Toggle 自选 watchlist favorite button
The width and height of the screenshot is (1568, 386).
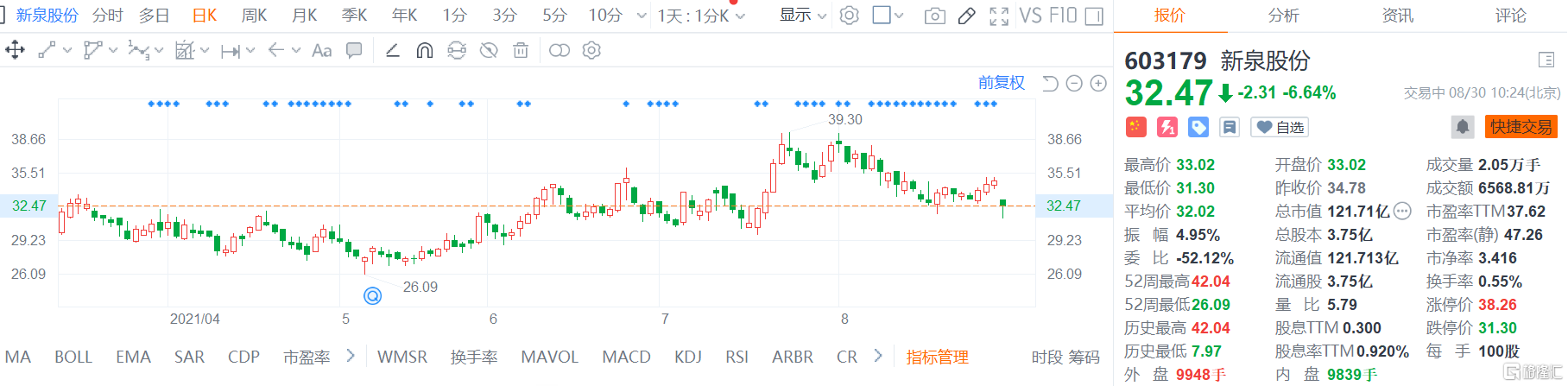tap(1280, 127)
